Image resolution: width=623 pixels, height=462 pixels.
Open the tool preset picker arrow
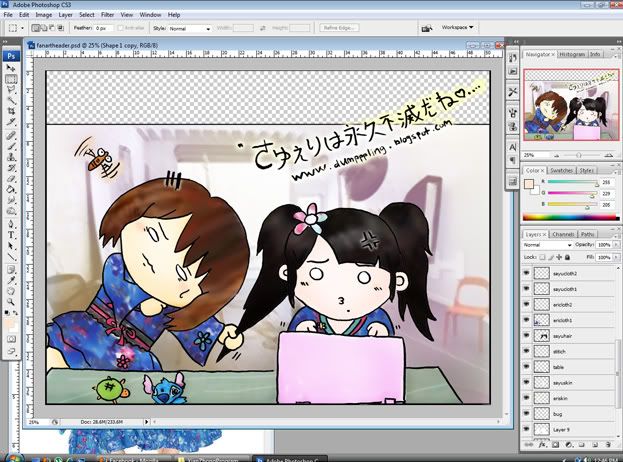[x=22, y=28]
